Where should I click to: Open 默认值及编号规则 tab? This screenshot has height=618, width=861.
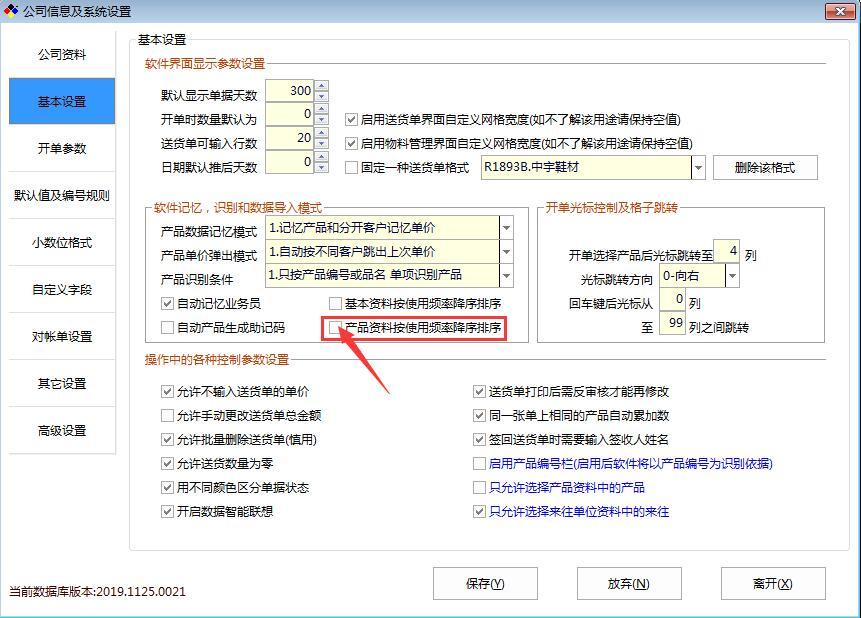point(62,196)
